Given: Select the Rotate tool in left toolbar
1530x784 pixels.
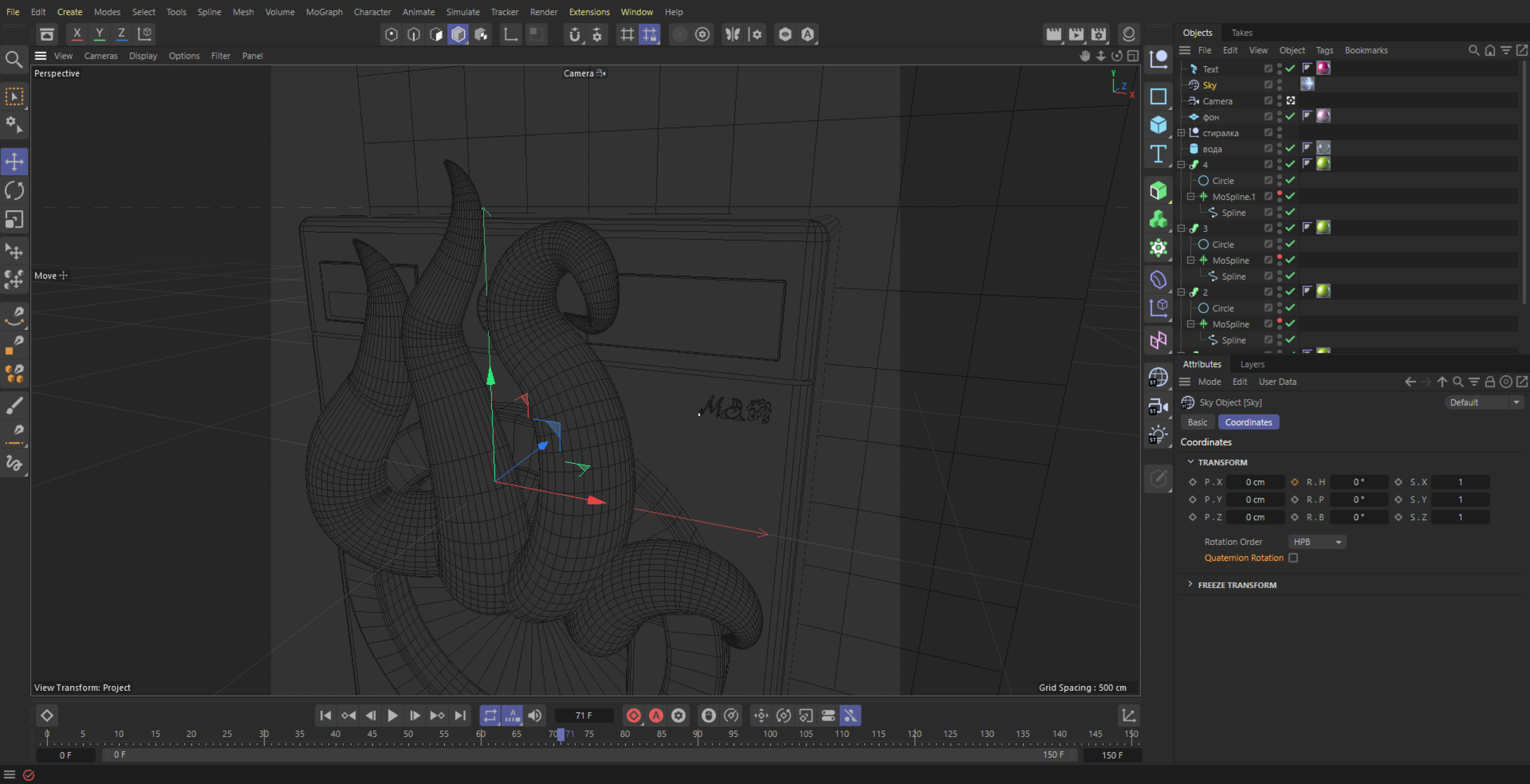Looking at the screenshot, I should (14, 191).
